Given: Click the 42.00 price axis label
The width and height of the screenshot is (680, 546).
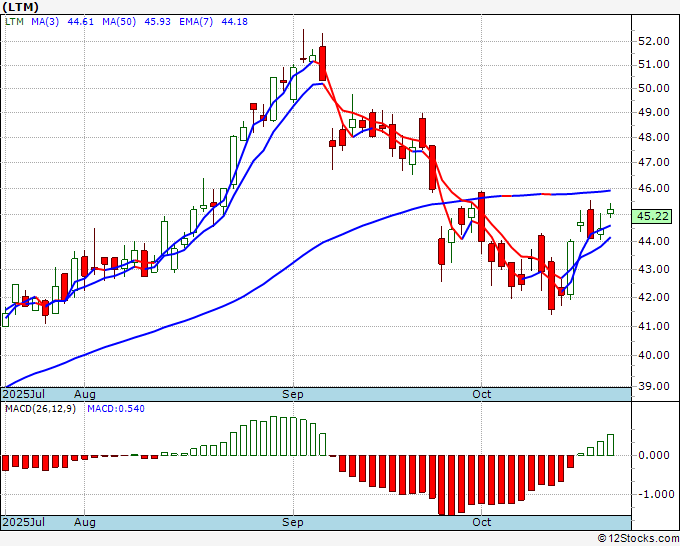Looking at the screenshot, I should click(654, 297).
